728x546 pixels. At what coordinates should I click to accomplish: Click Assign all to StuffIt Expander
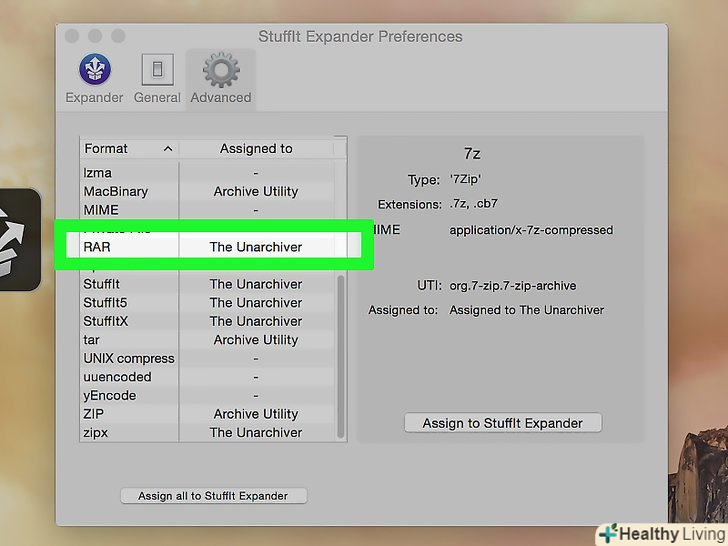point(213,496)
